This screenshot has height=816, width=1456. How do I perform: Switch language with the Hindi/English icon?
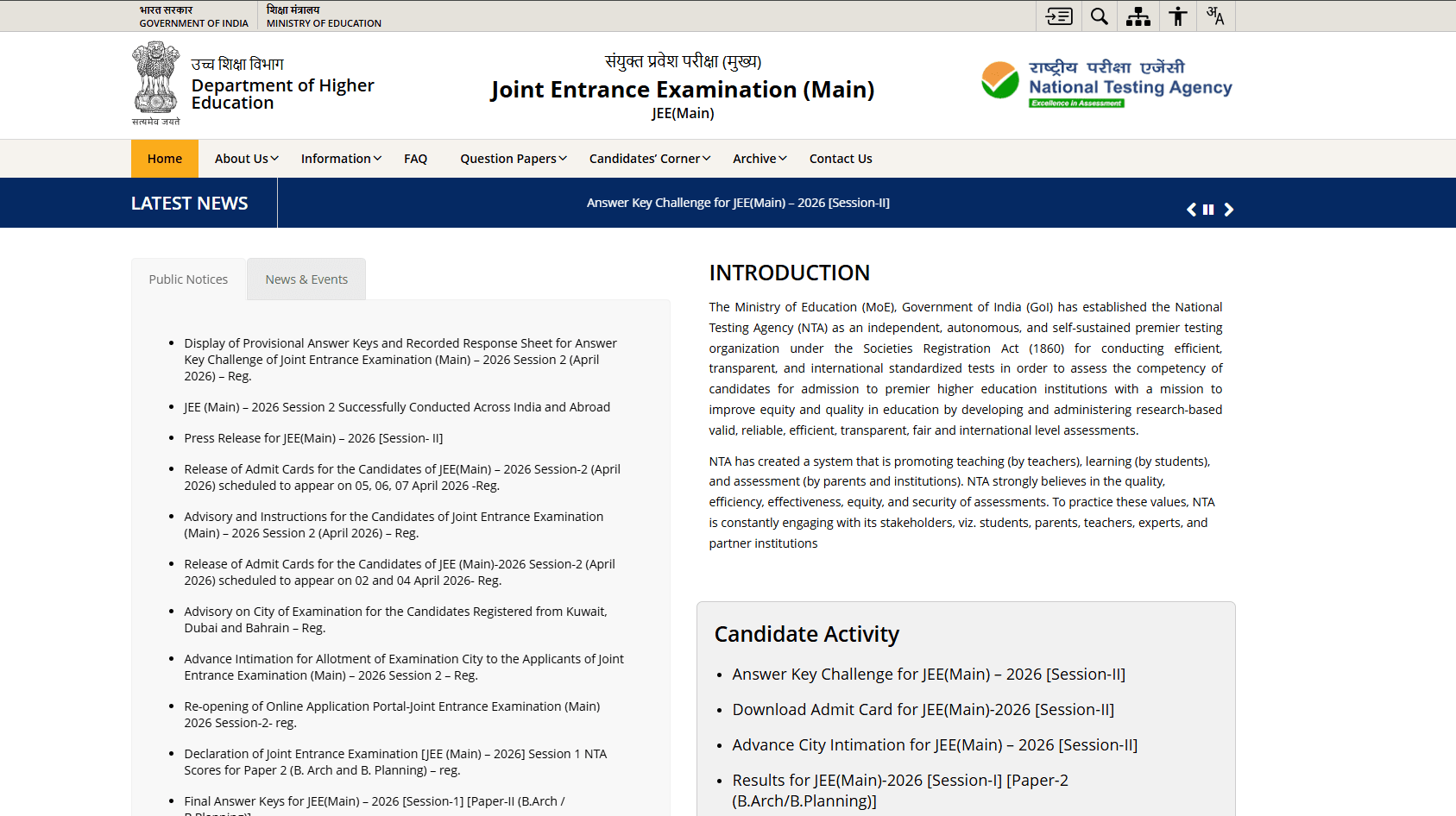point(1215,16)
